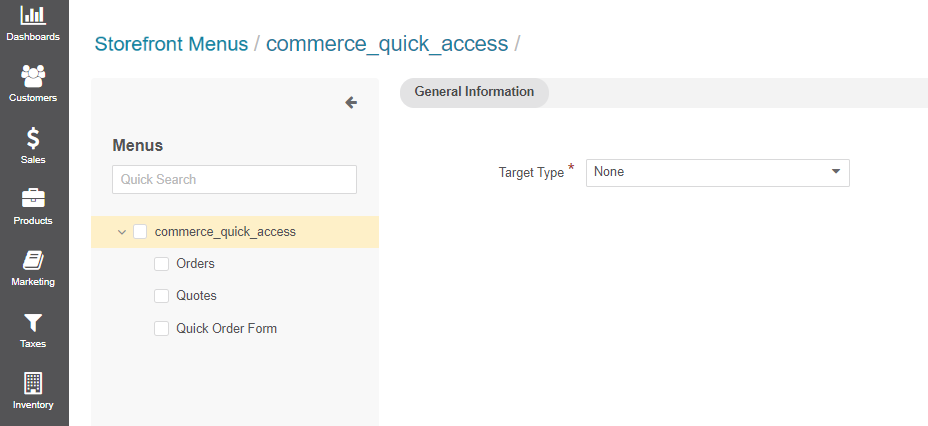Select the General Information tab
Viewport: 928px width, 426px height.
pos(474,92)
